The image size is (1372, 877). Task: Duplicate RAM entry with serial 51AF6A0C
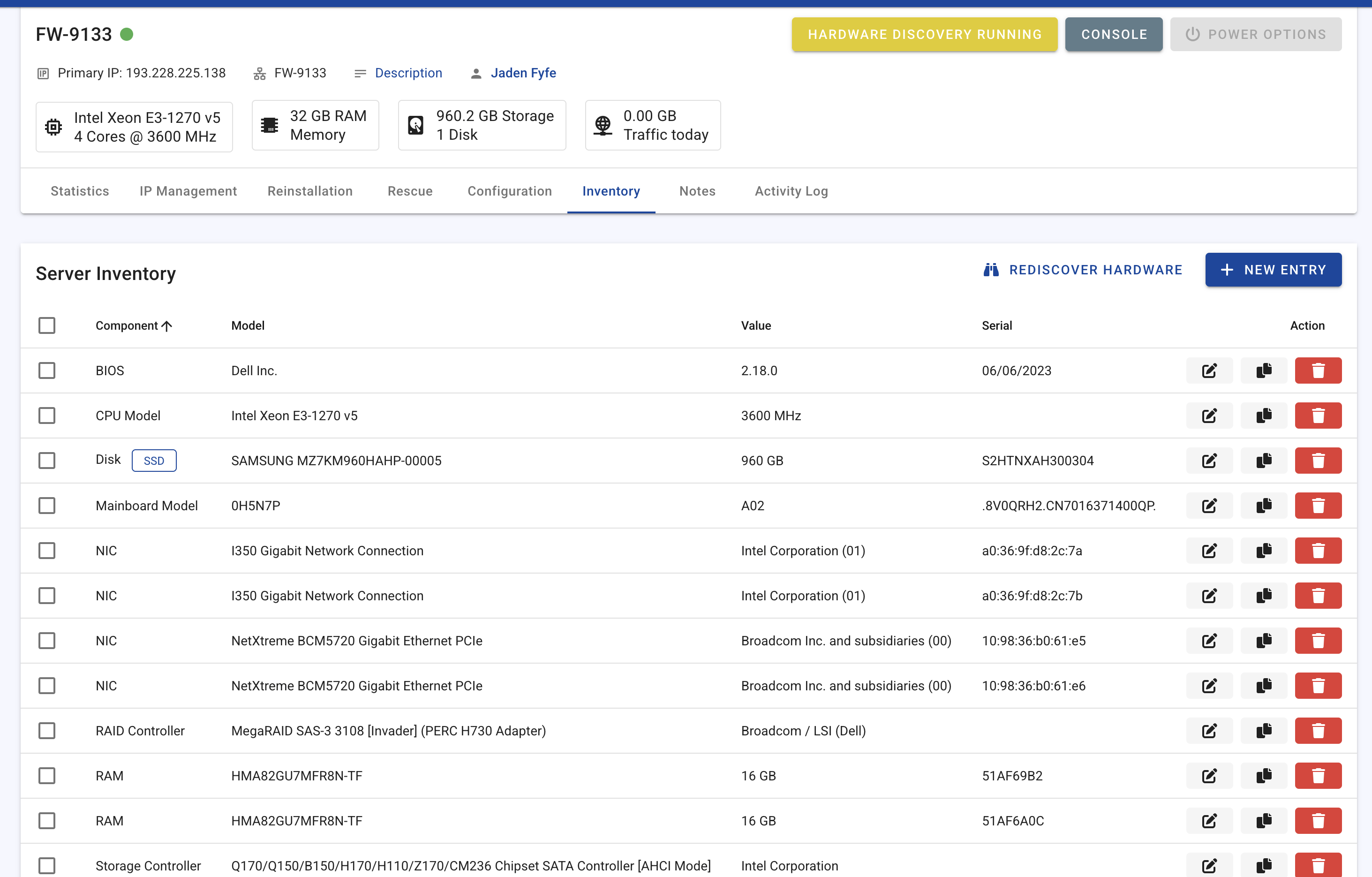(1264, 821)
